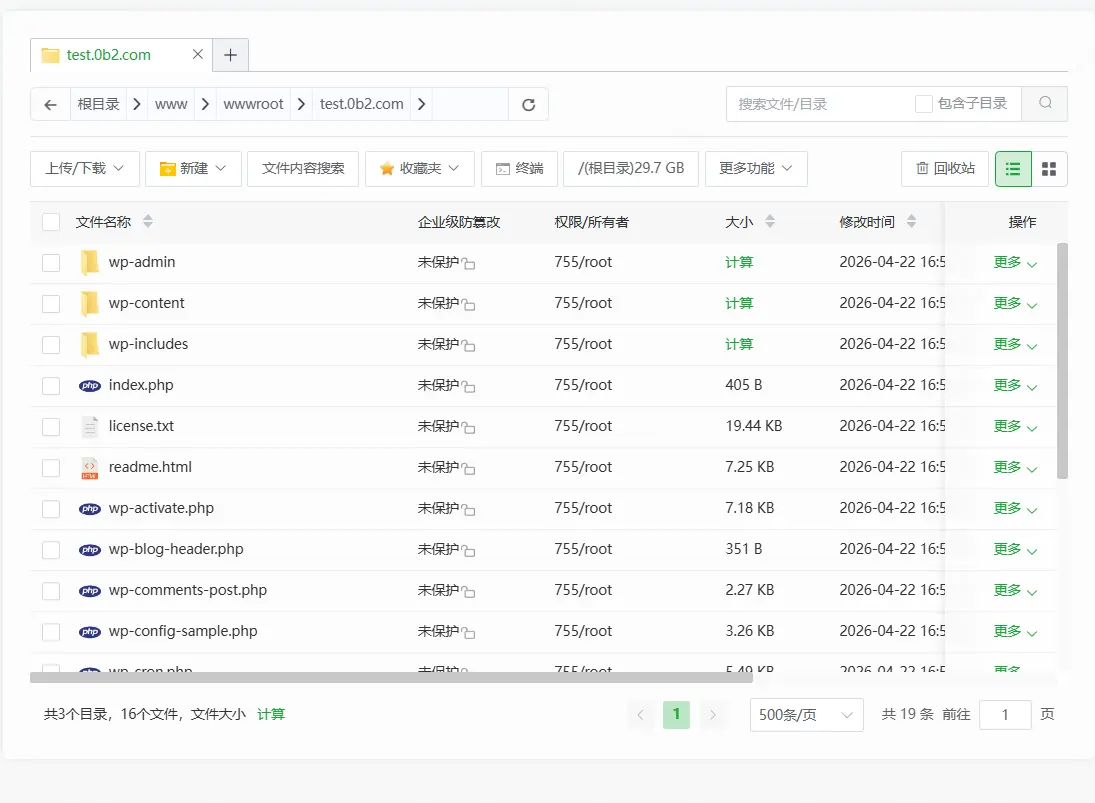The image size is (1095, 803).
Task: Switch to list view mode
Action: tap(1013, 169)
